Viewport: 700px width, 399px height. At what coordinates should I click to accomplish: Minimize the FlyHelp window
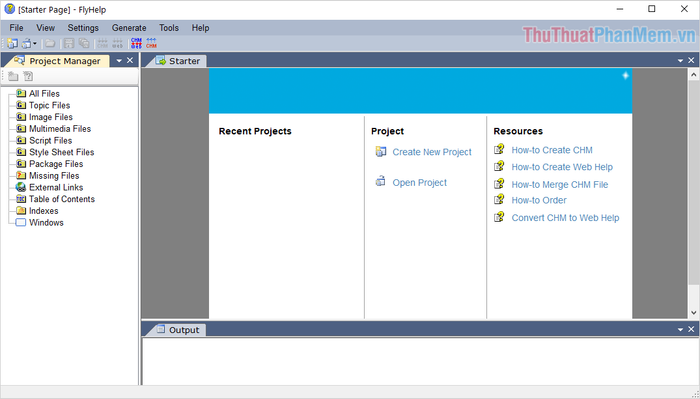[620, 9]
